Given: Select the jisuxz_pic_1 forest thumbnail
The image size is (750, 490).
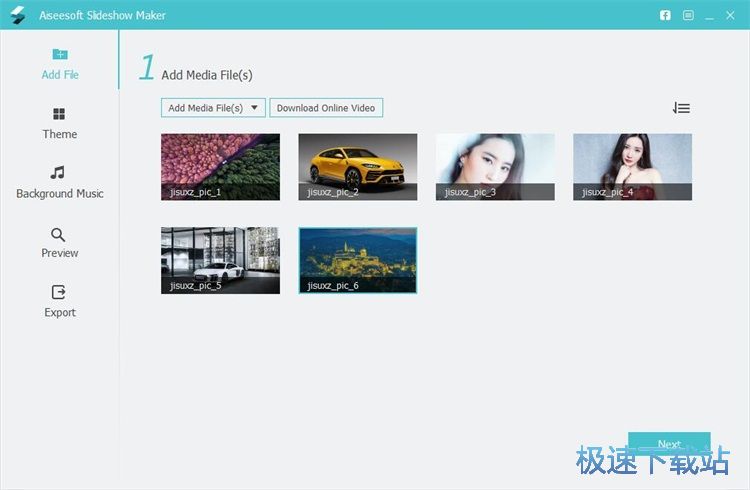Looking at the screenshot, I should (x=220, y=166).
